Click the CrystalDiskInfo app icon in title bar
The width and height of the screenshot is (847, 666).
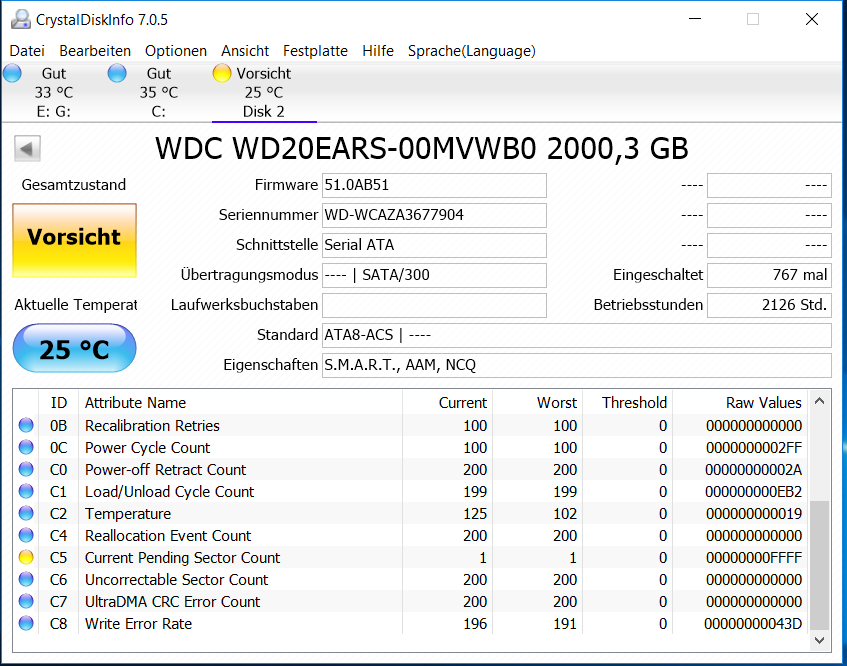tap(21, 19)
